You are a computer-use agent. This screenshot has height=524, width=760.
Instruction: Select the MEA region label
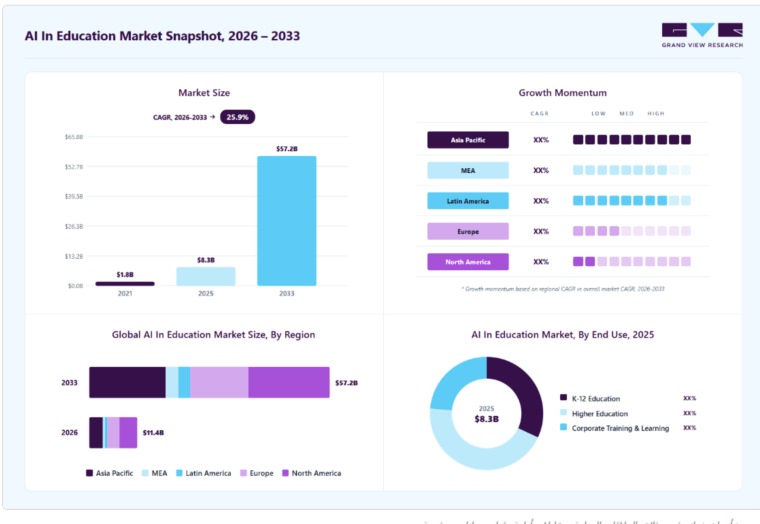(x=468, y=171)
